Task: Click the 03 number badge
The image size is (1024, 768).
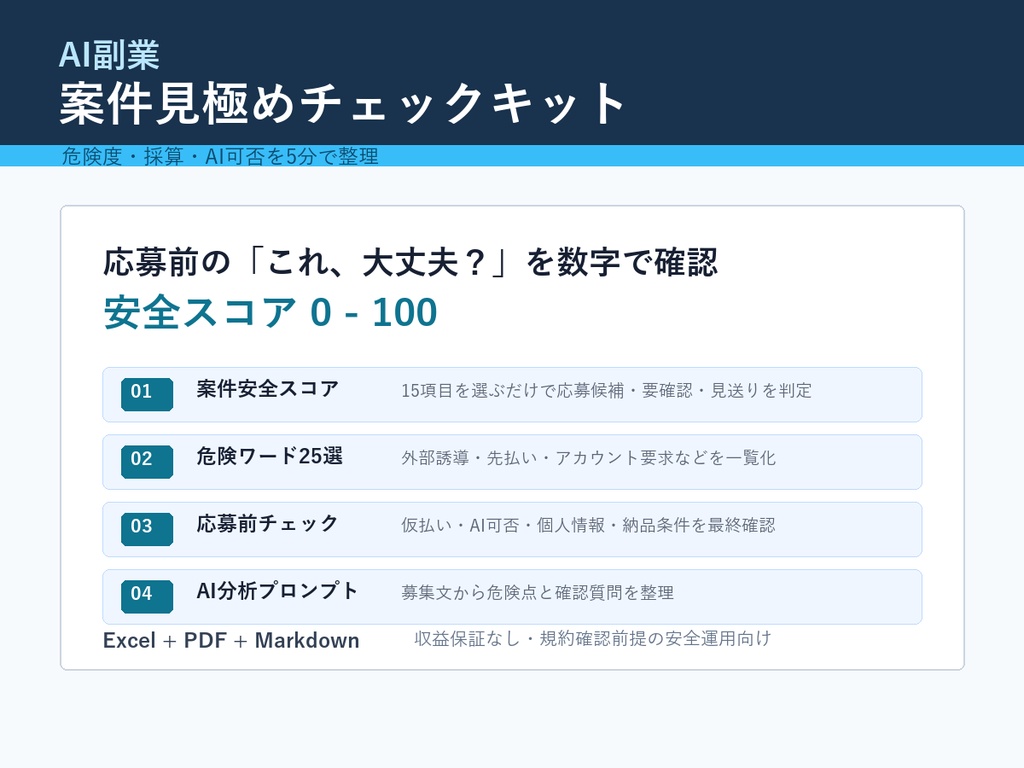Action: coord(147,529)
